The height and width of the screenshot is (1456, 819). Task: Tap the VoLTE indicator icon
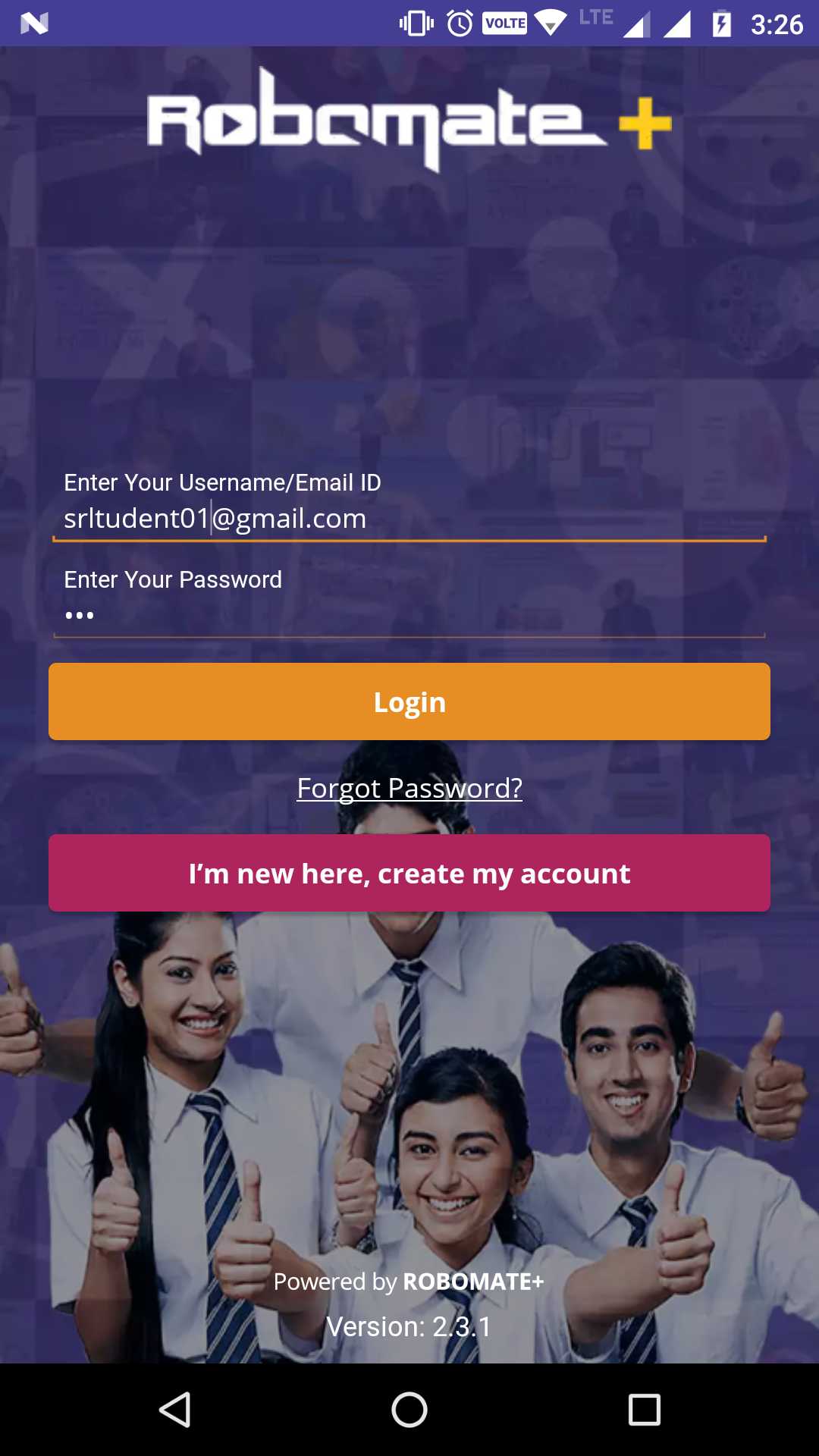click(x=505, y=24)
